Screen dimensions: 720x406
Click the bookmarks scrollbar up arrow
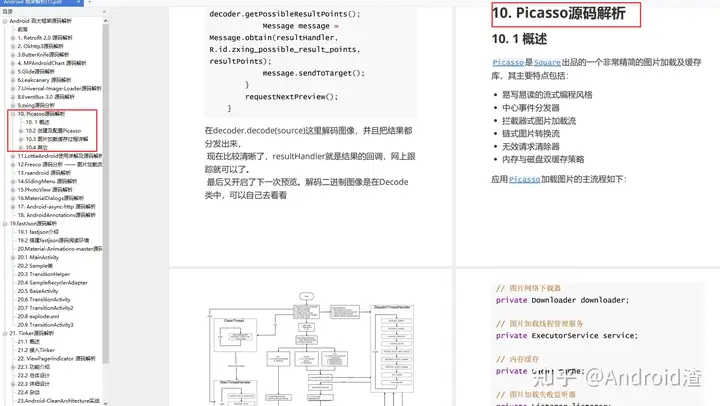click(x=106, y=21)
